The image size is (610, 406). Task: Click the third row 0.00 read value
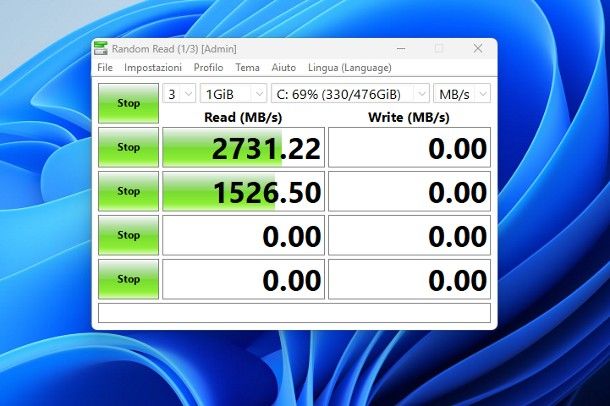243,235
